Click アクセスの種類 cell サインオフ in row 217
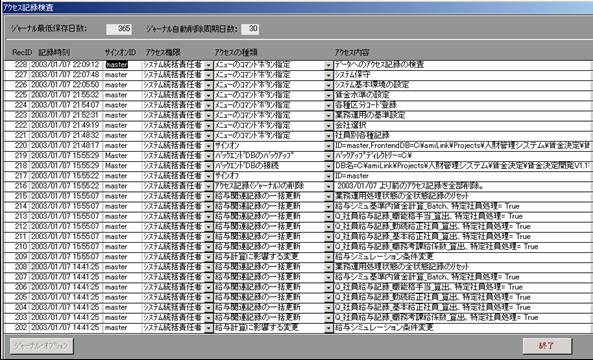The height and width of the screenshot is (360, 593). (269, 176)
